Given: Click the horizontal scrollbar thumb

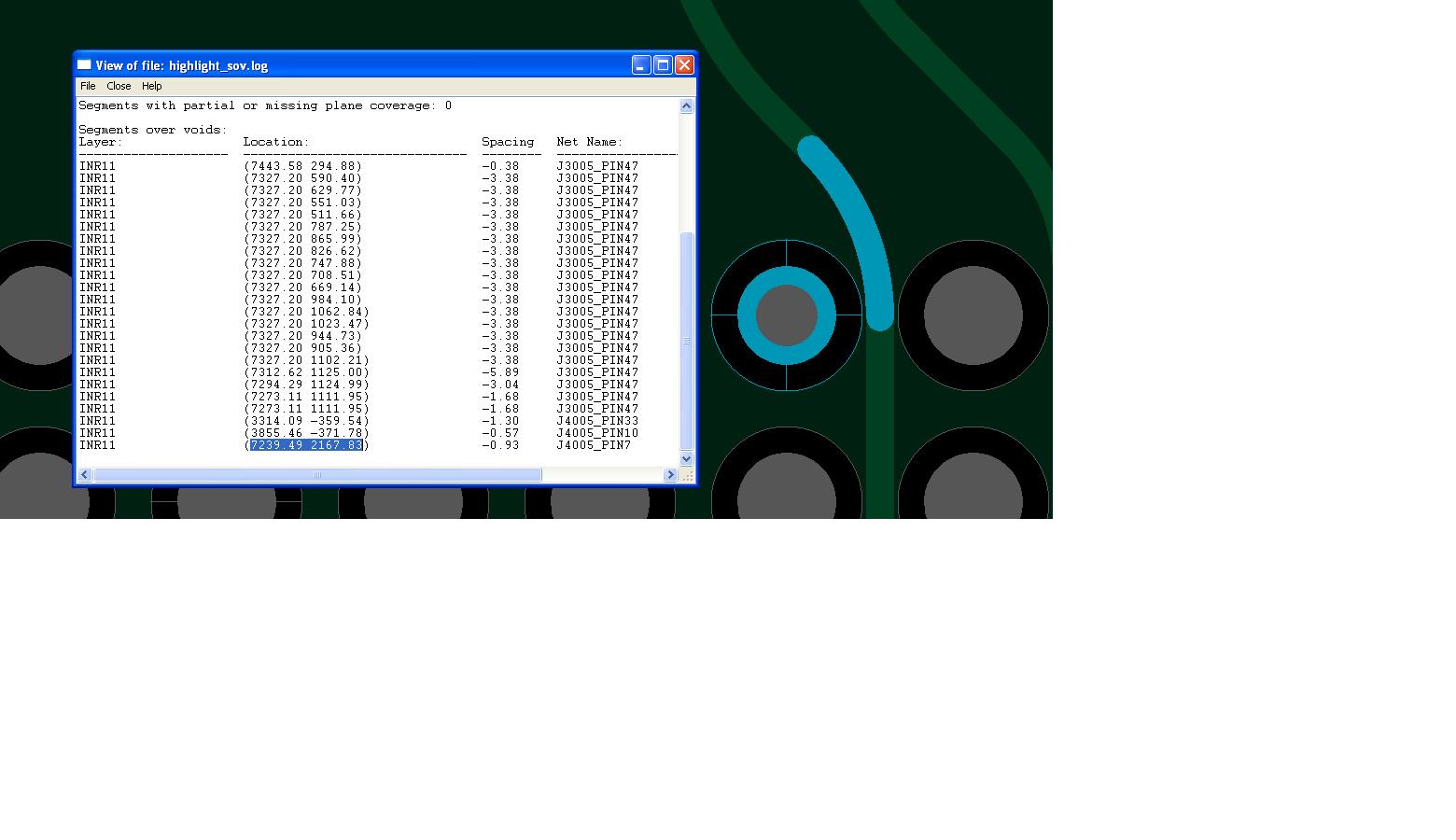Looking at the screenshot, I should (317, 475).
